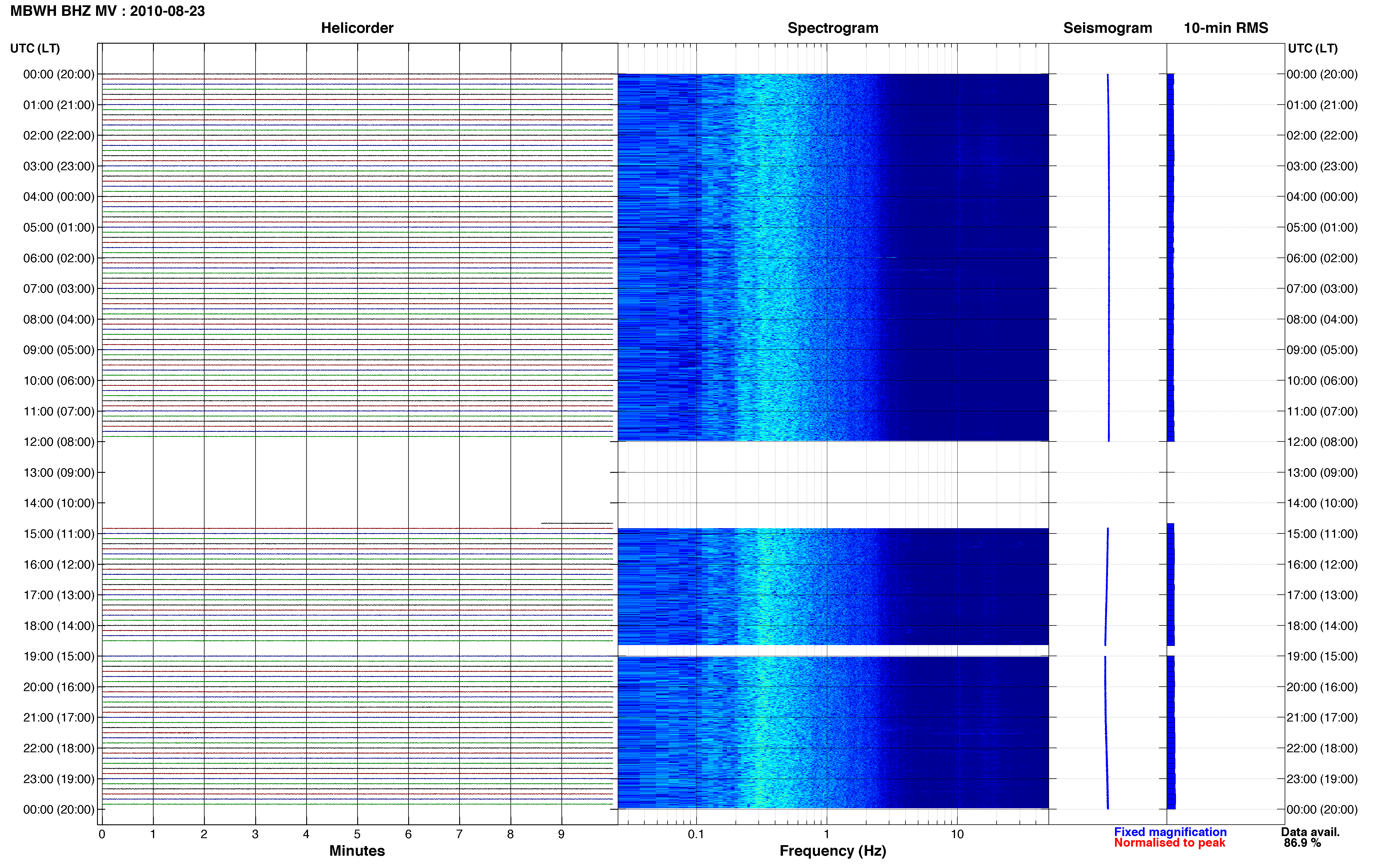Click the left '04:00 (00:00)' time label
This screenshot has height=868, width=1389.
tap(59, 197)
